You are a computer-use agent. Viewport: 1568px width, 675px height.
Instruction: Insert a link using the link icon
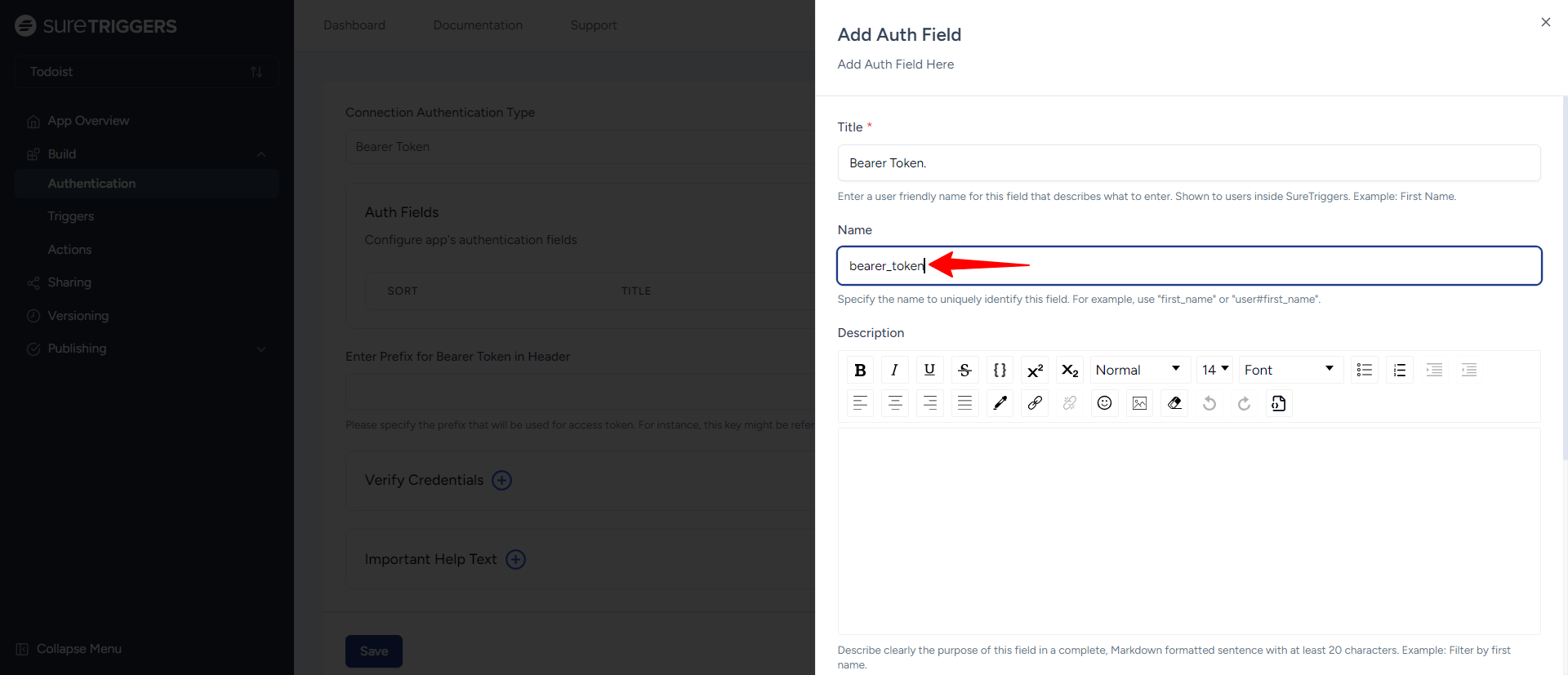pyautogui.click(x=1035, y=403)
